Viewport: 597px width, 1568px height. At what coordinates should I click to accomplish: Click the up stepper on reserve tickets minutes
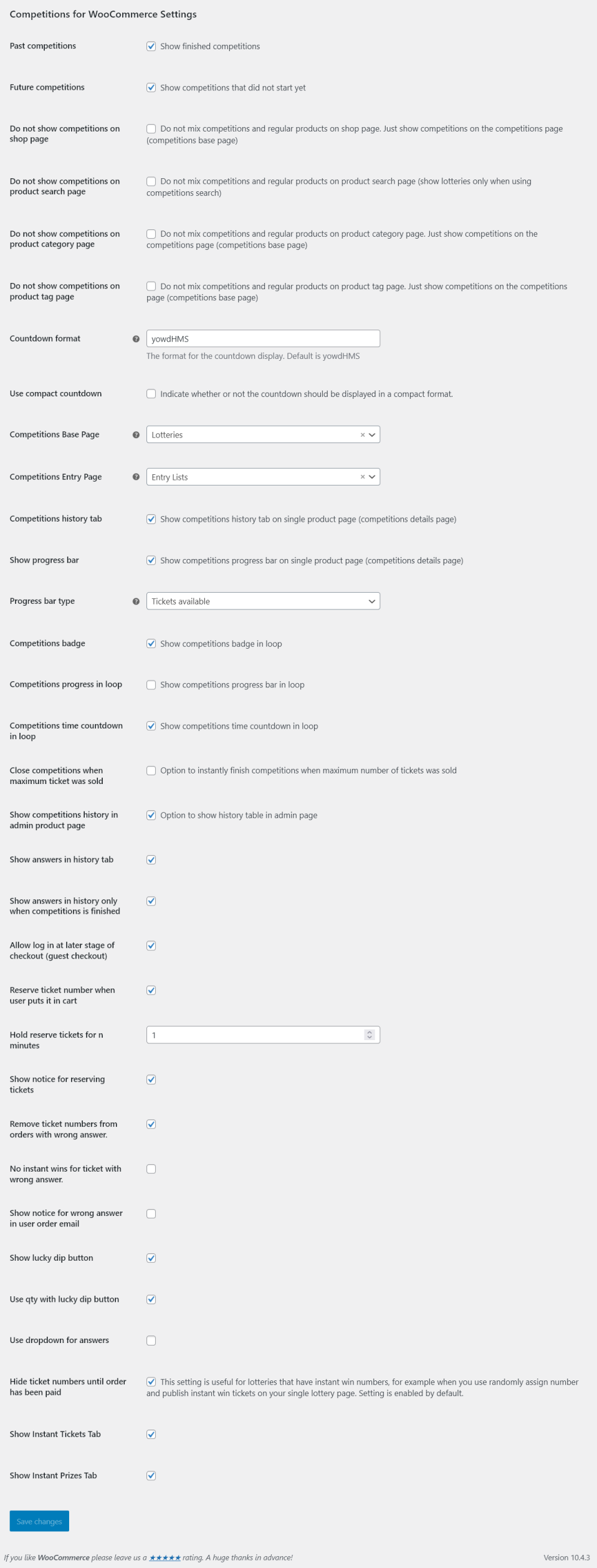tap(369, 1031)
